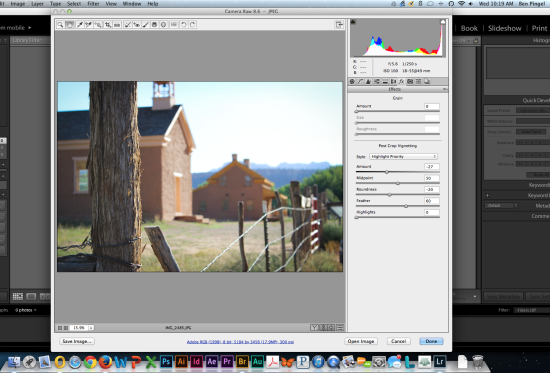Open the Select menu in menu bar
The image size is (550, 373).
[74, 4]
